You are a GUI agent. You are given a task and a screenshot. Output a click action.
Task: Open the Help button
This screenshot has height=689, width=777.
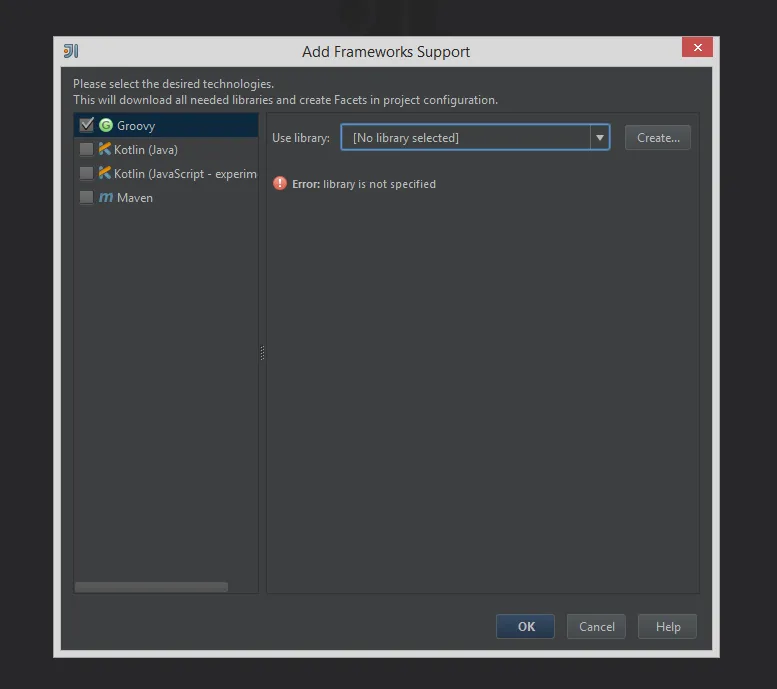tap(667, 627)
